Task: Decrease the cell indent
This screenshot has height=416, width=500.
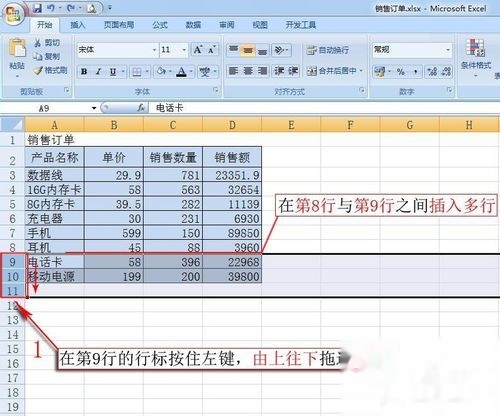Action: click(279, 71)
